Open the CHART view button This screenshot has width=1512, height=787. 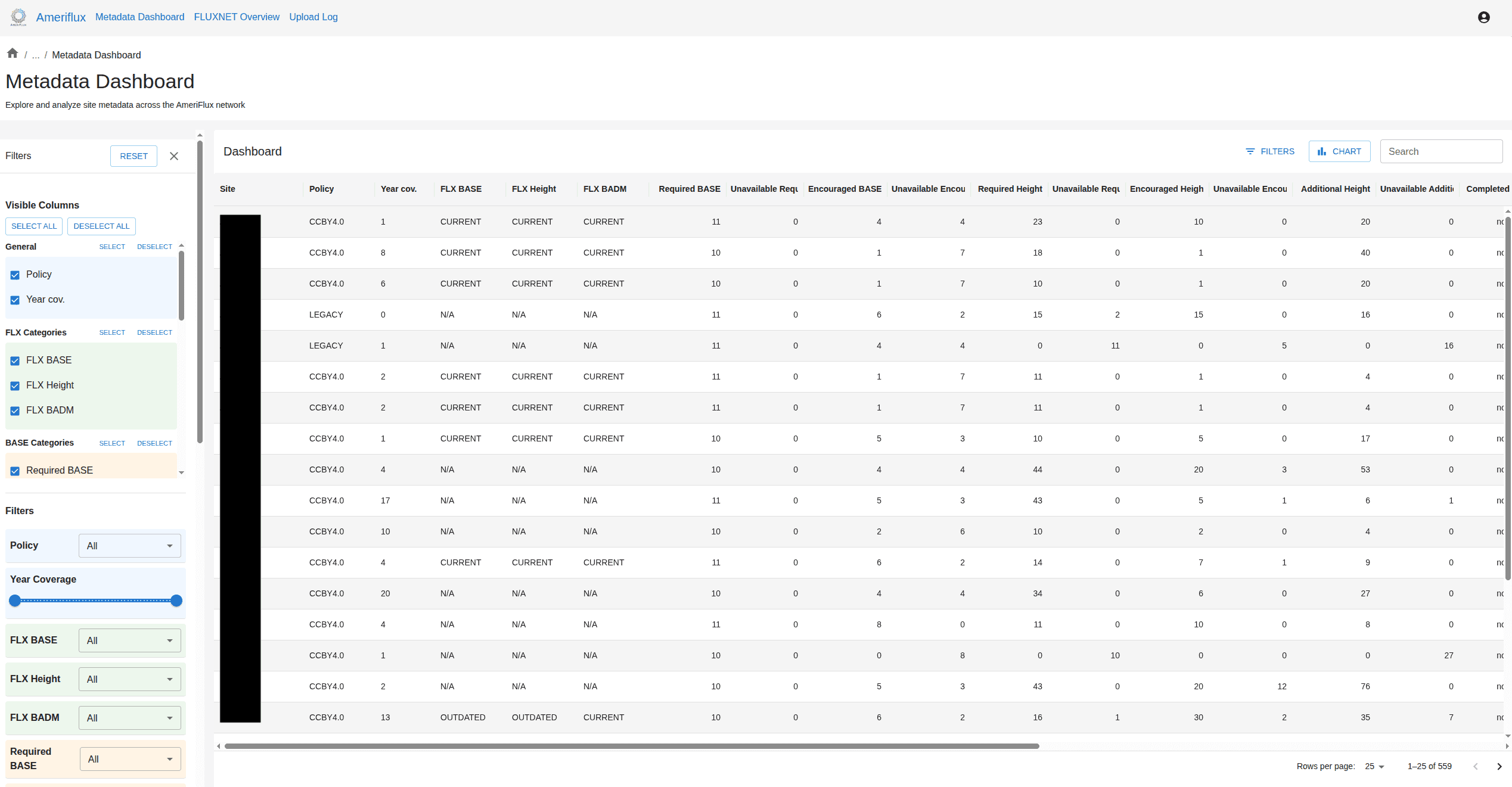(x=1339, y=151)
